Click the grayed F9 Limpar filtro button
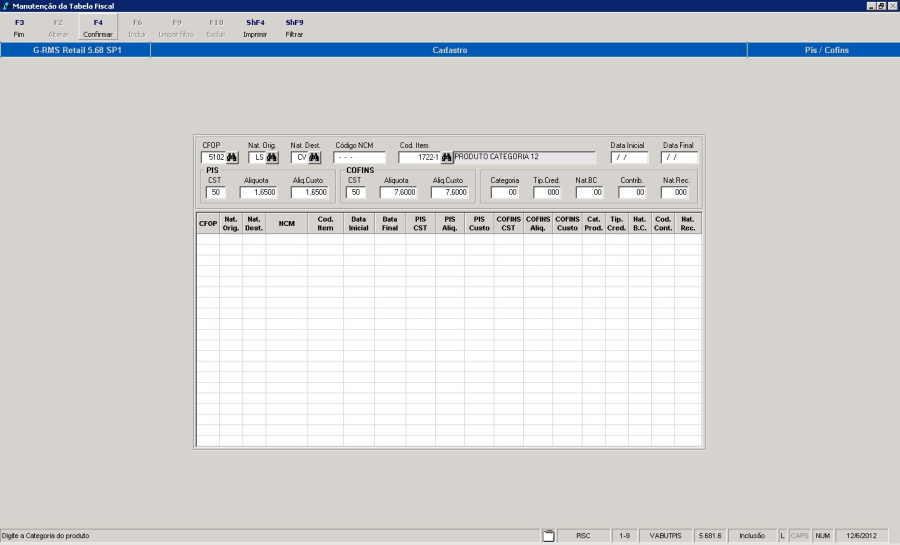Viewport: 900px width, 545px height. (x=176, y=28)
